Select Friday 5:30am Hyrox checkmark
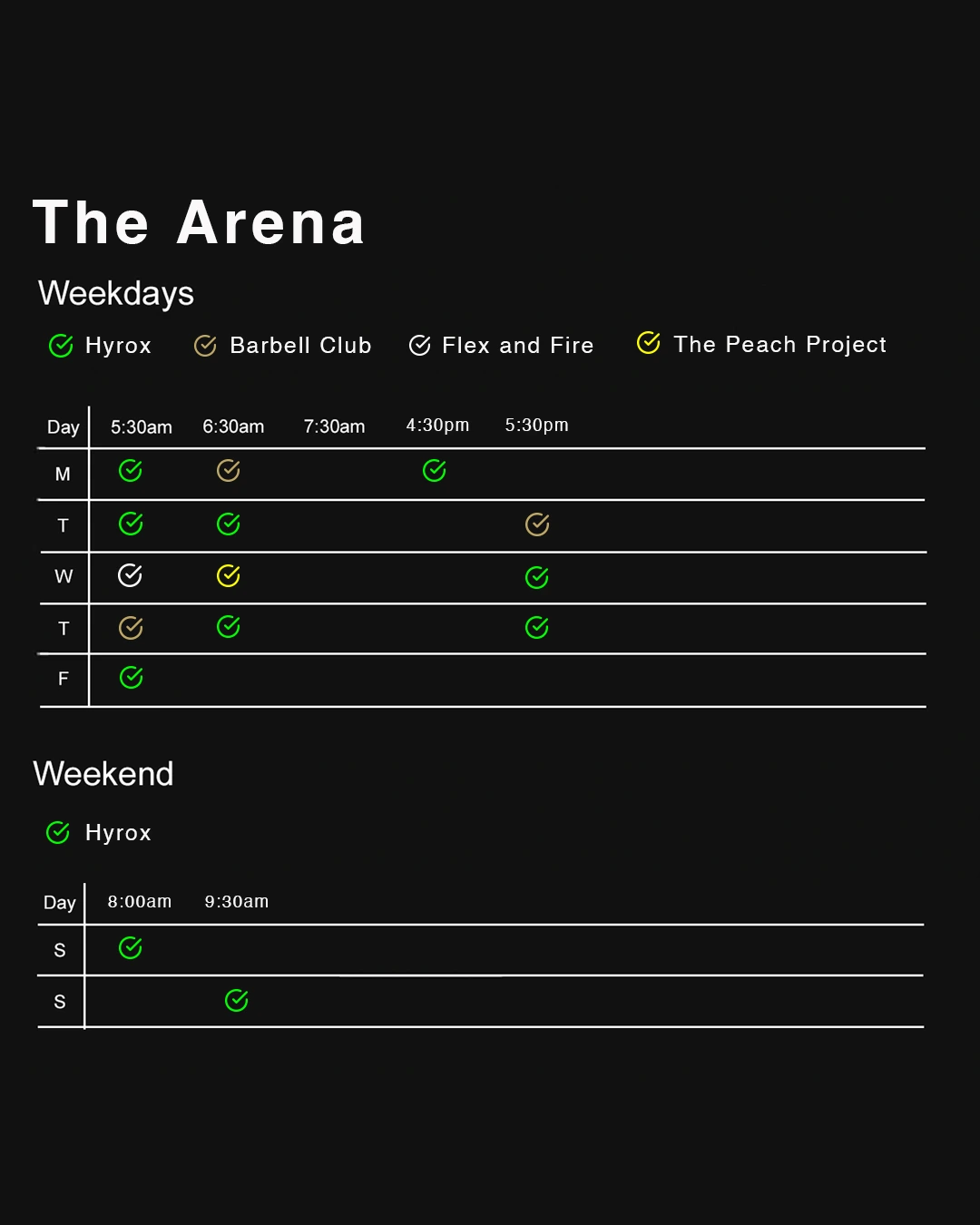This screenshot has width=980, height=1225. coord(132,678)
